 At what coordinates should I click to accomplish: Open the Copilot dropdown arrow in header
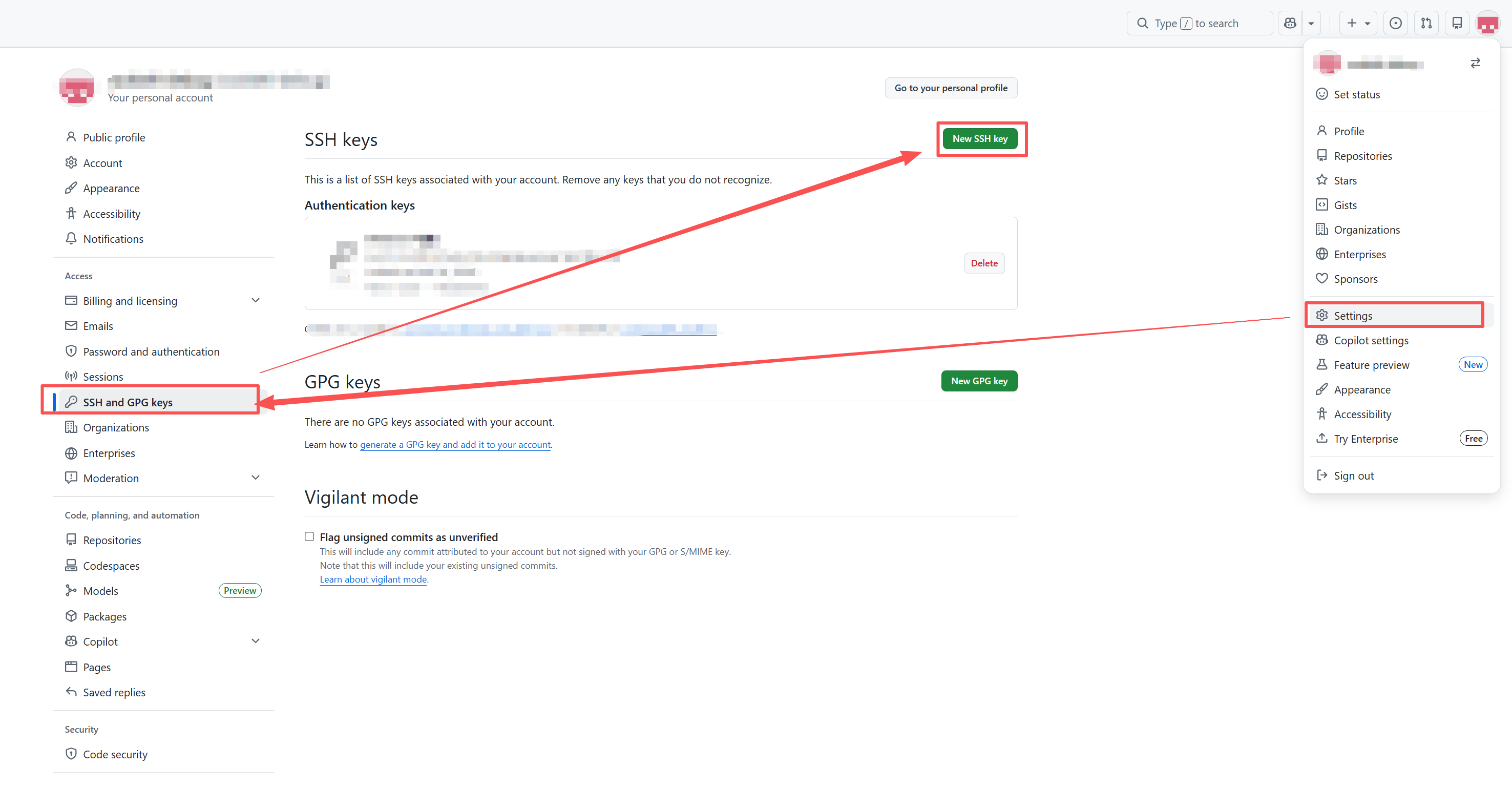[1311, 24]
